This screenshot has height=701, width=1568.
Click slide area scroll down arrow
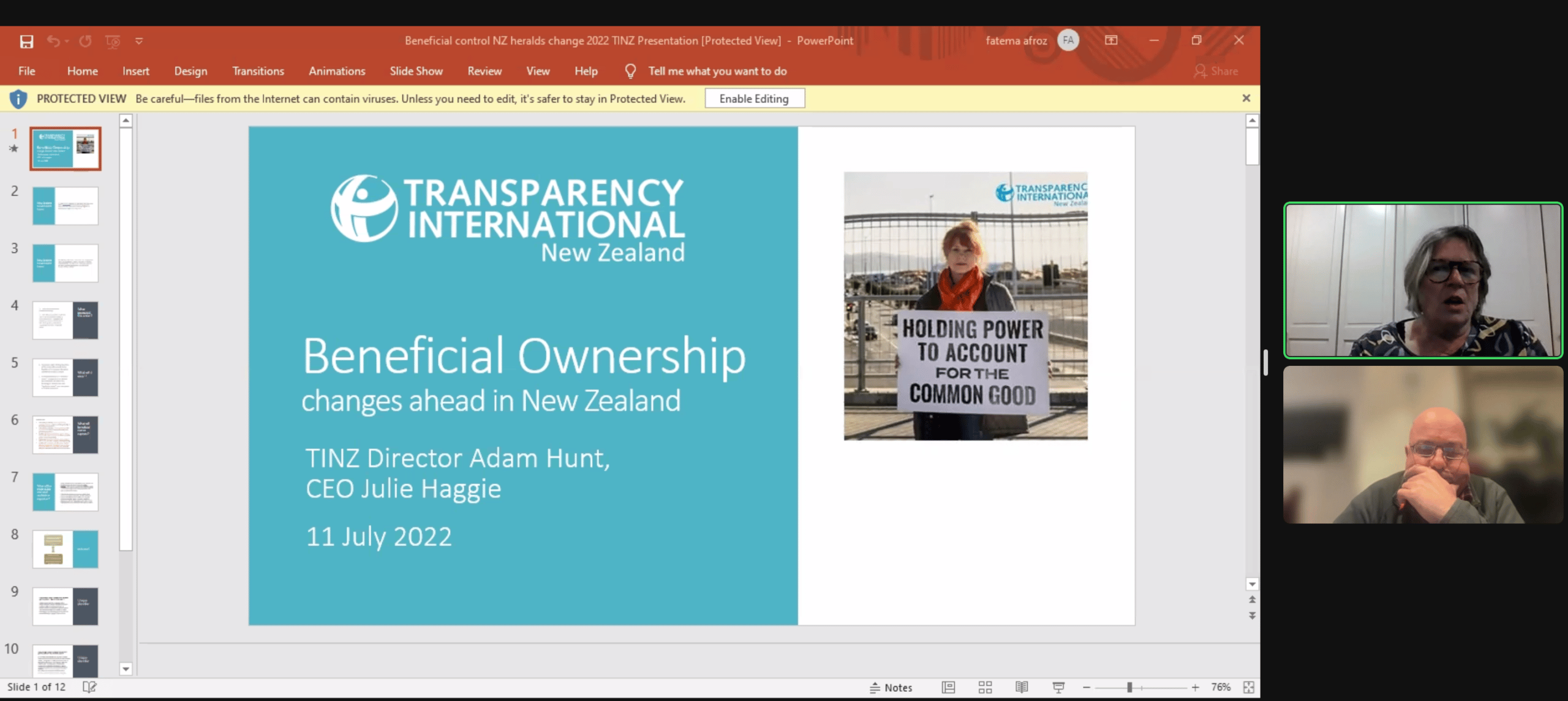(1253, 585)
